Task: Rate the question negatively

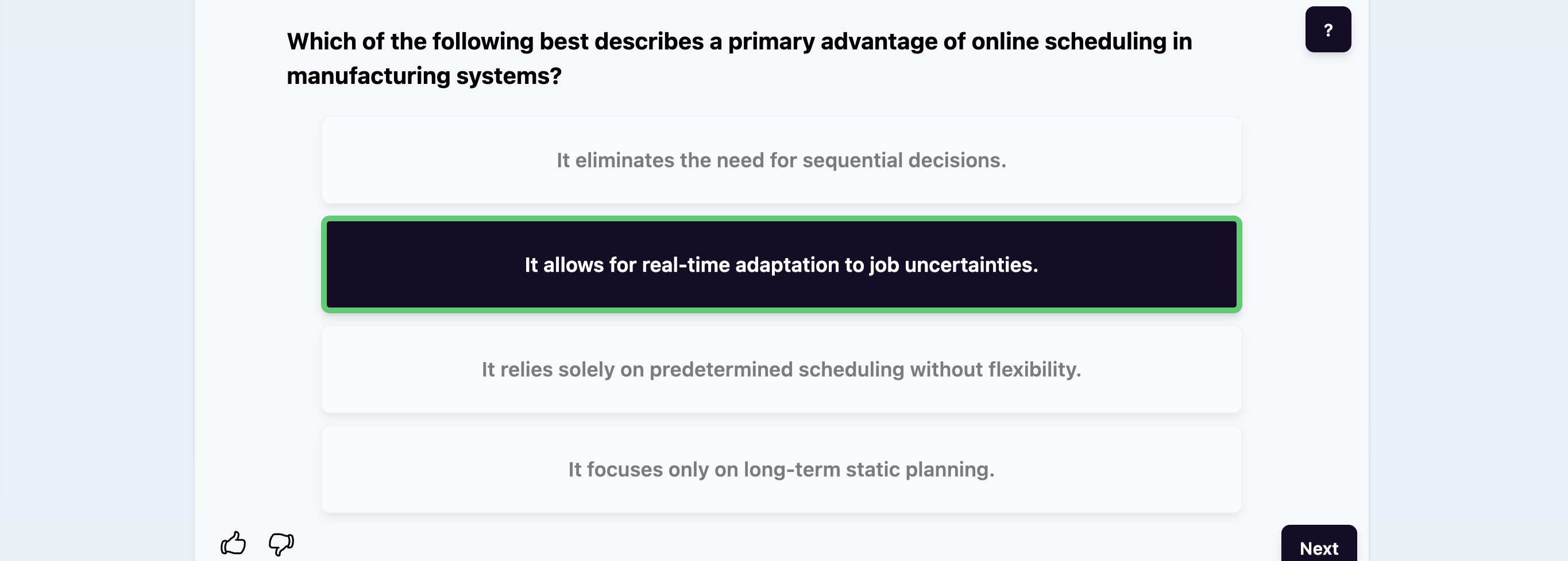Action: tap(281, 543)
